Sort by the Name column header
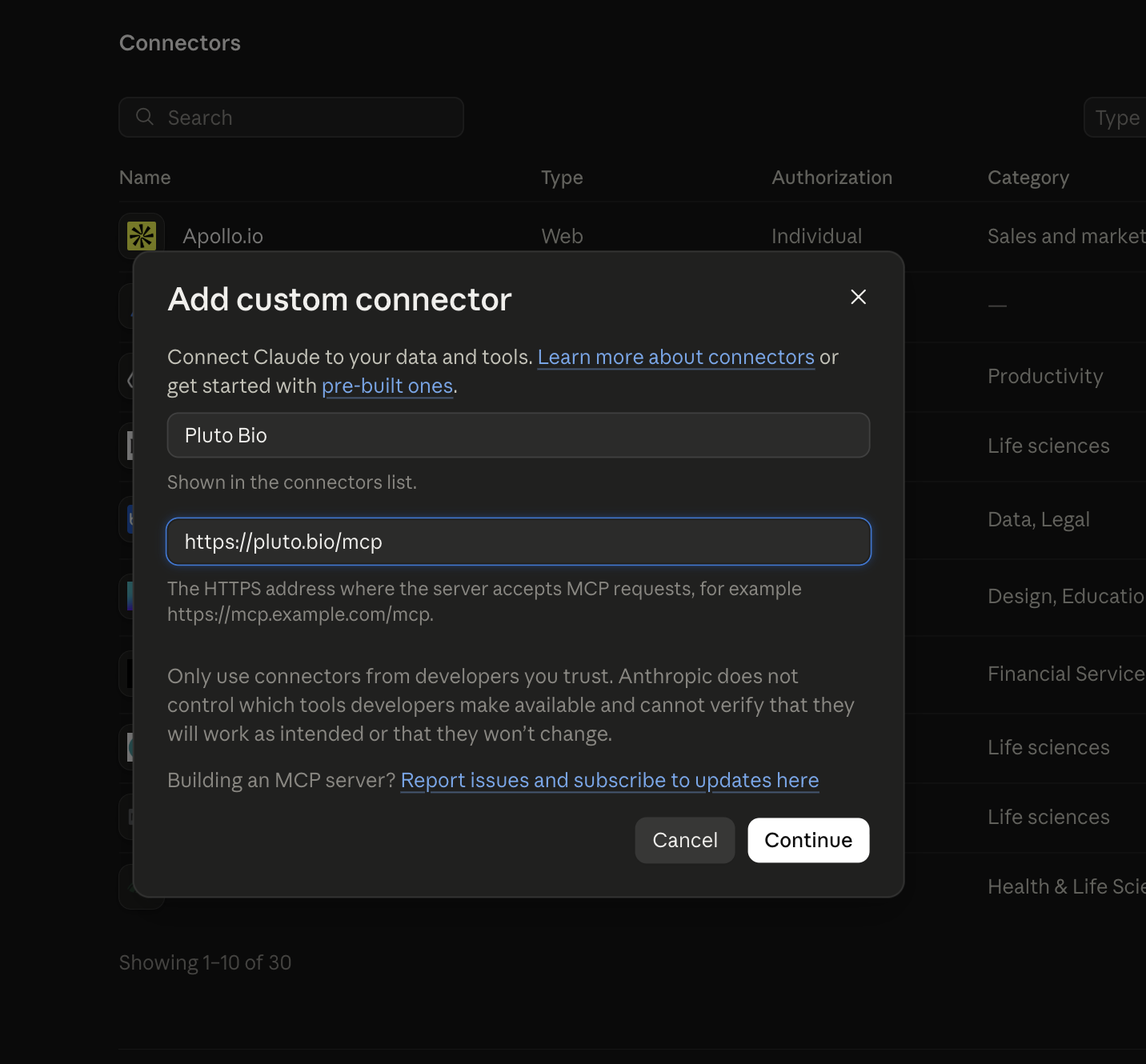This screenshot has height=1064, width=1146. [145, 178]
